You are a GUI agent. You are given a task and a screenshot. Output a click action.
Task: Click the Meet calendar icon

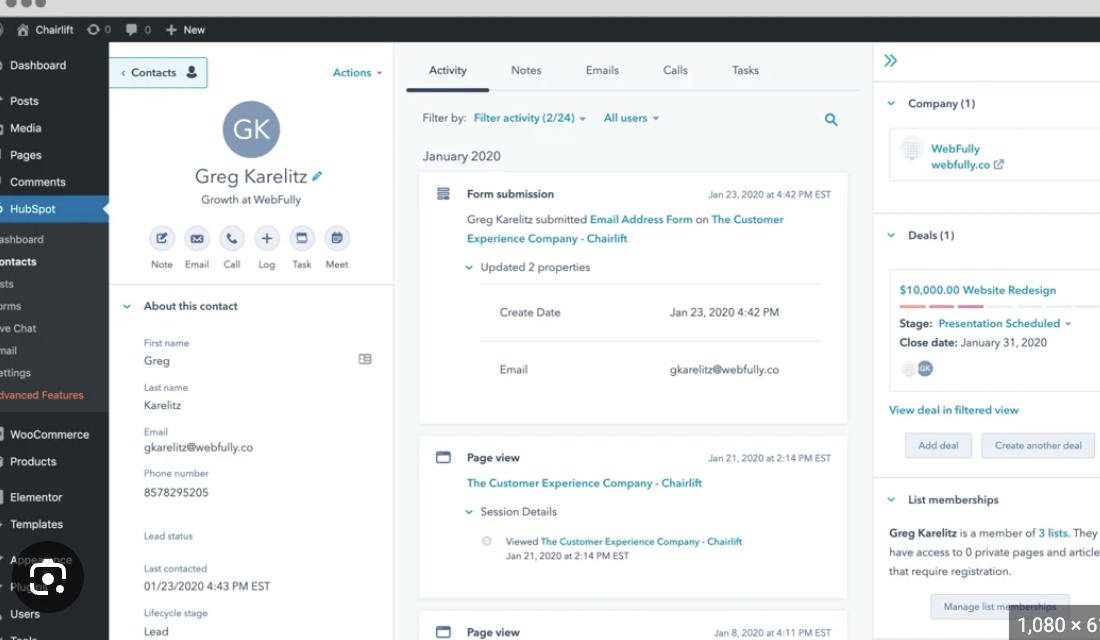[337, 239]
